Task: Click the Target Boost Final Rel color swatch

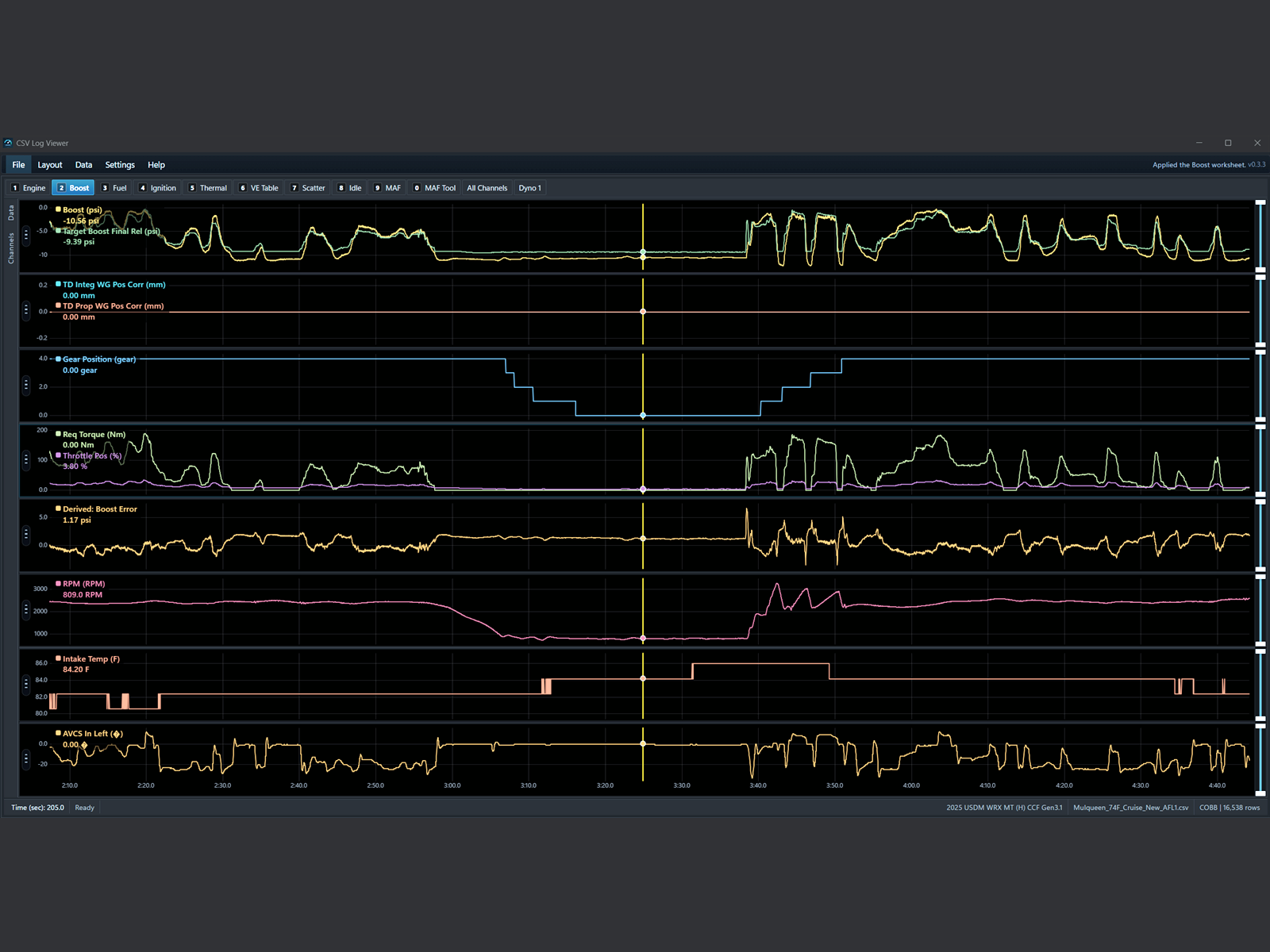Action: tap(58, 231)
